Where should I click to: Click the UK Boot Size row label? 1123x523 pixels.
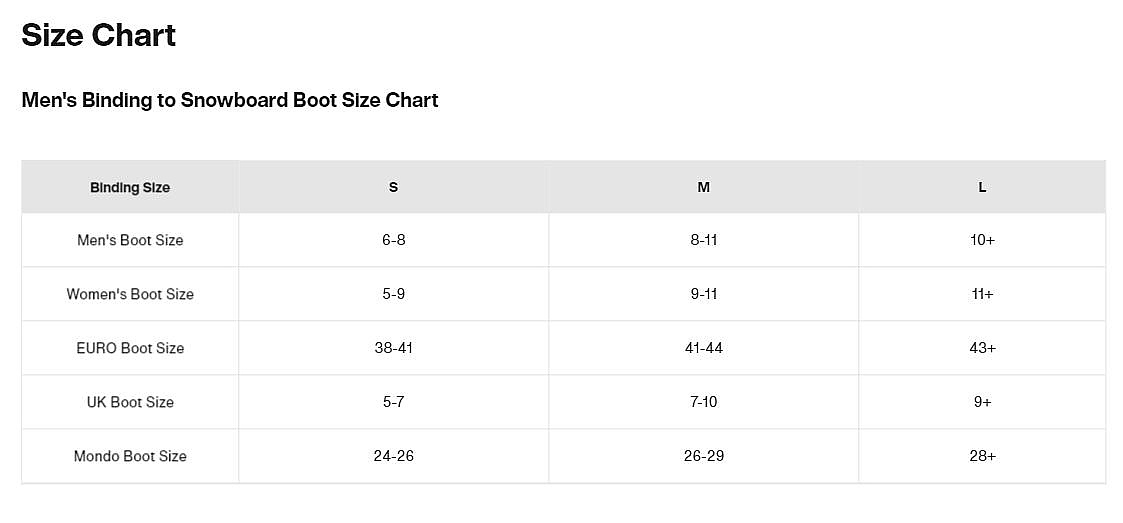[x=130, y=402]
